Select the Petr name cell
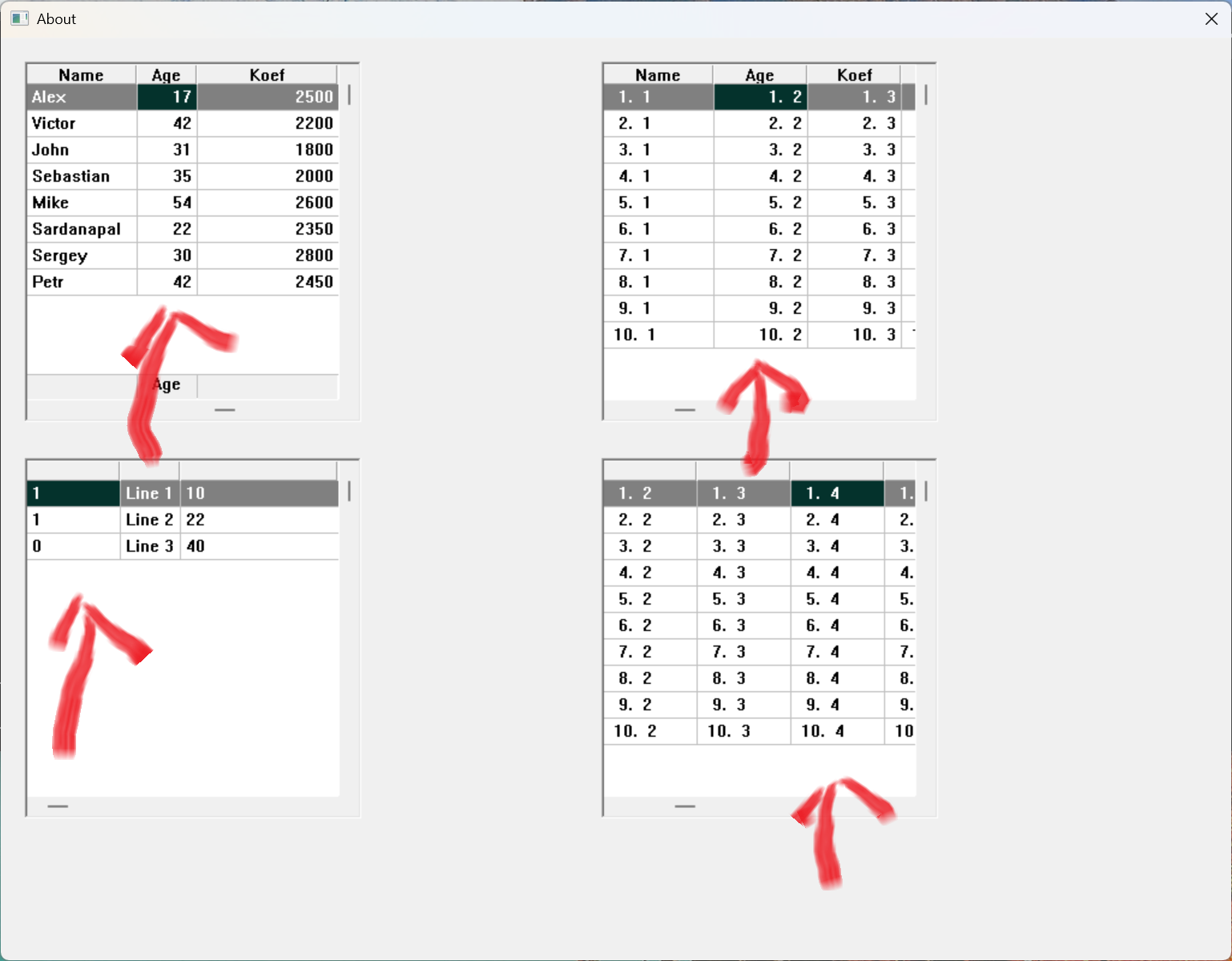Image resolution: width=1232 pixels, height=961 pixels. [82, 282]
